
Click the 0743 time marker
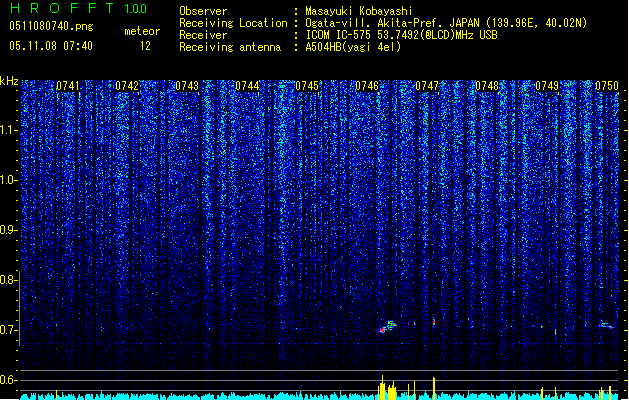click(187, 86)
